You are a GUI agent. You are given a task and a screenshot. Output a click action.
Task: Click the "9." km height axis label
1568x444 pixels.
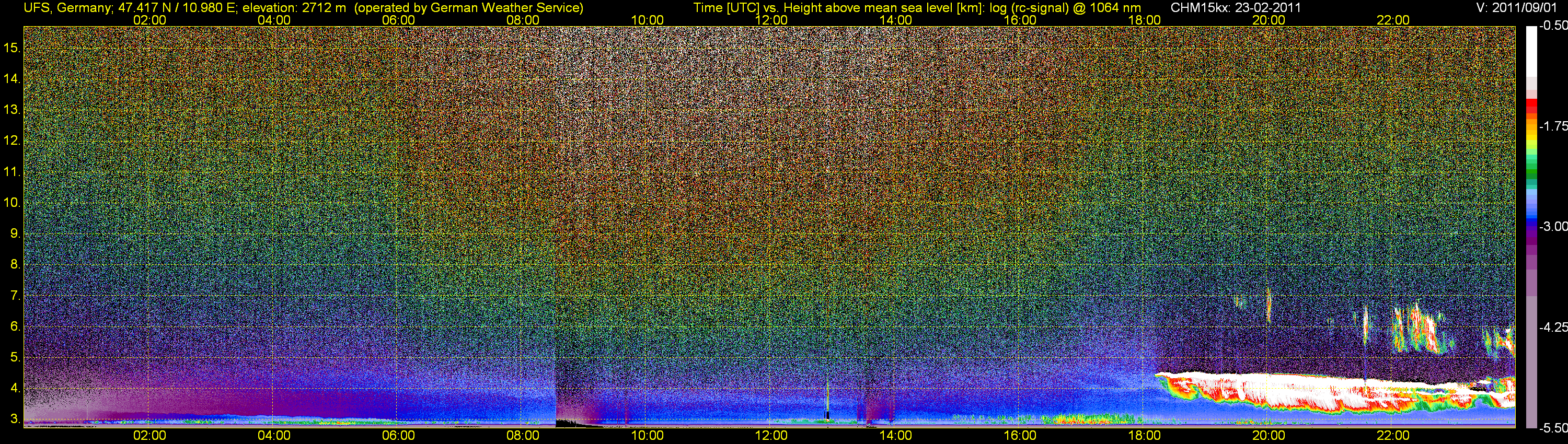click(x=15, y=234)
